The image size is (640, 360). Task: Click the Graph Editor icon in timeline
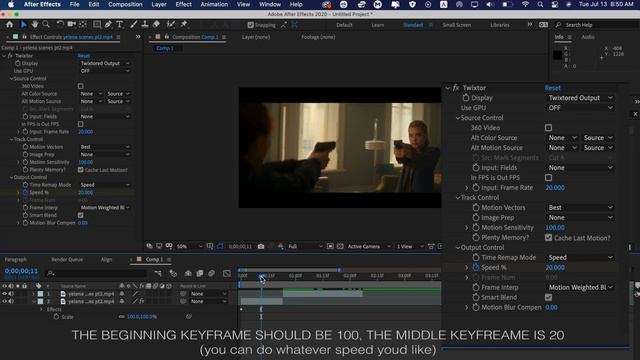[x=227, y=273]
